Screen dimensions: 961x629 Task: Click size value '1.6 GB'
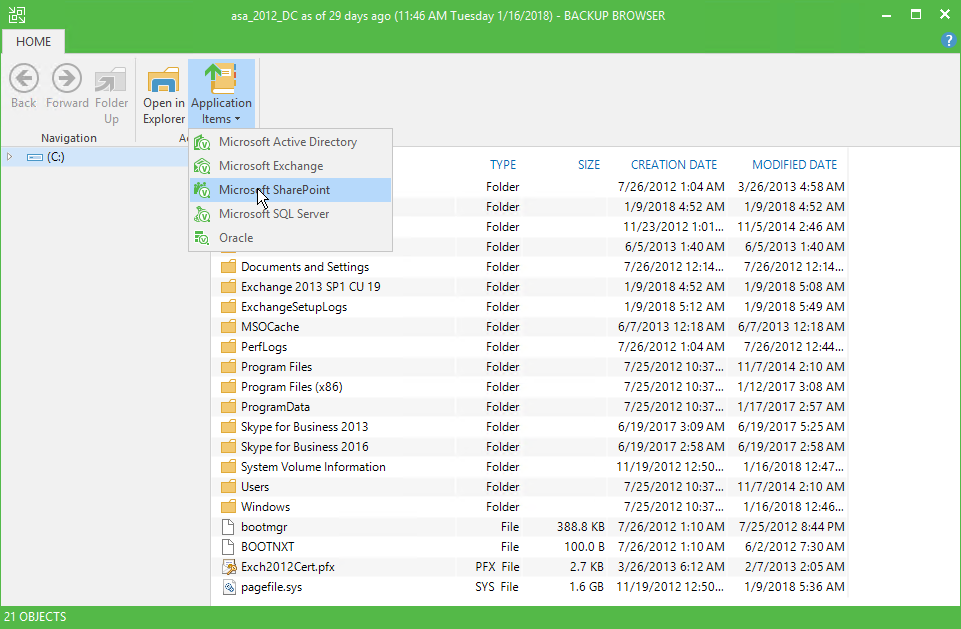[587, 587]
